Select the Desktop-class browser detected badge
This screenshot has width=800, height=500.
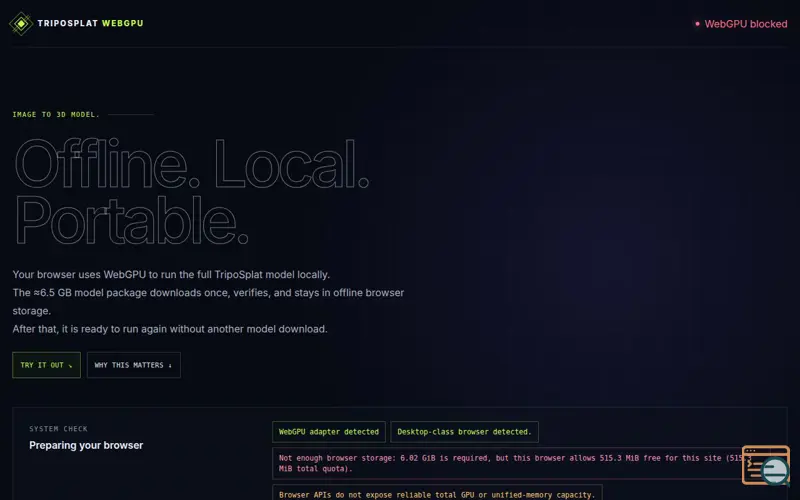[464, 432]
